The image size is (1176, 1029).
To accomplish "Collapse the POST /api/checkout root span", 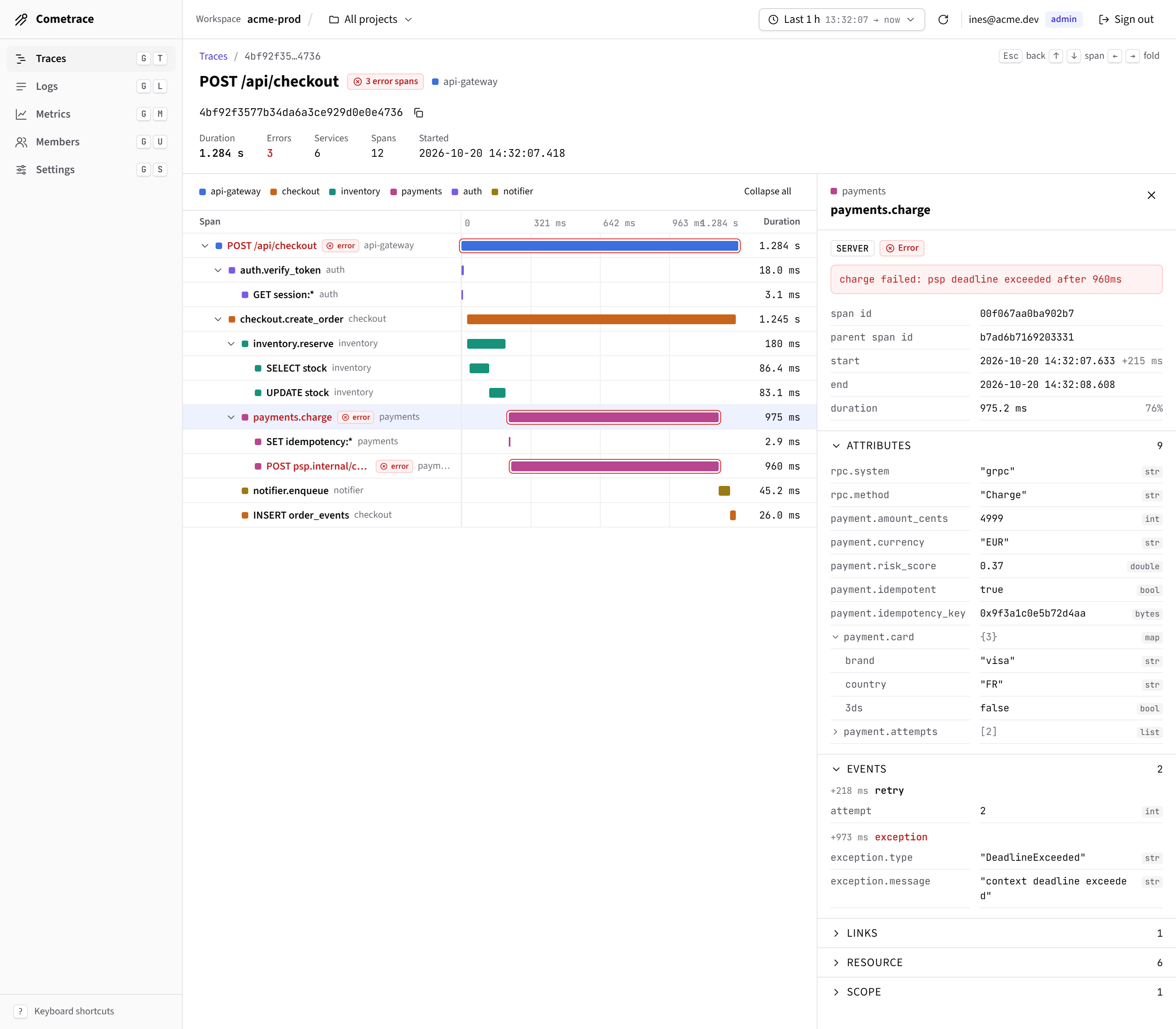I will [205, 246].
